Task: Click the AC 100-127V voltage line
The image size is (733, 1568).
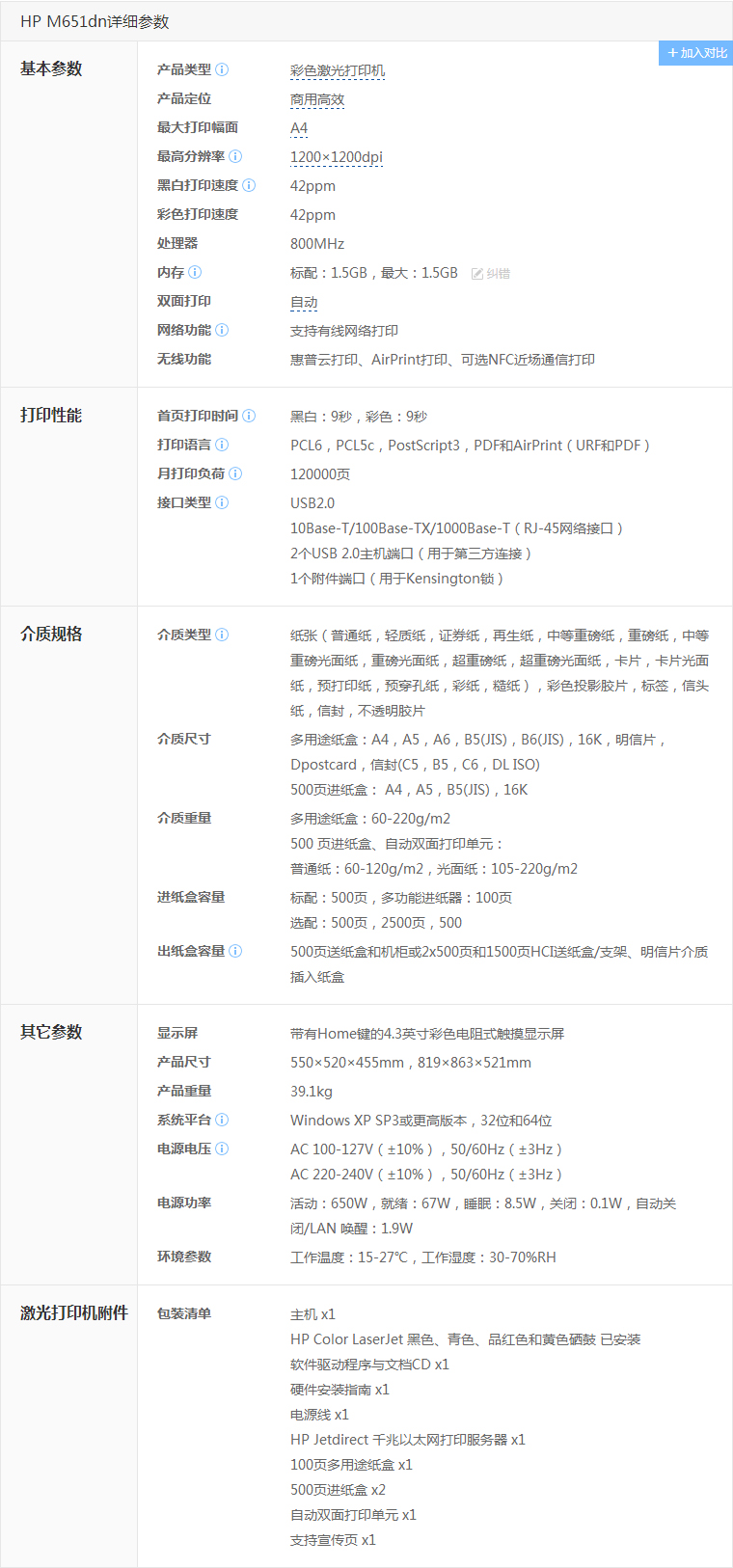Action: 426,1149
